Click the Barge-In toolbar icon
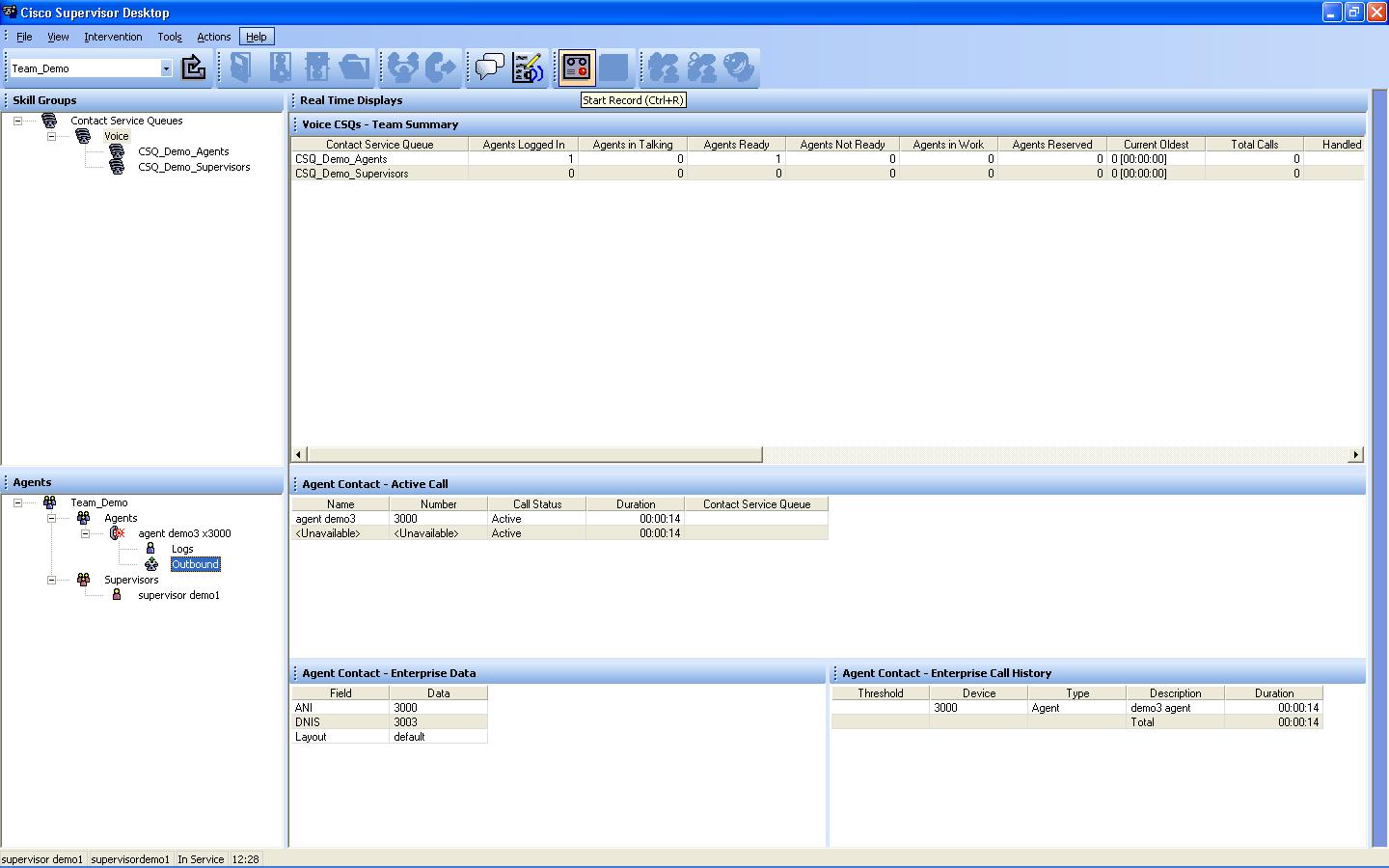Screen dimensions: 1389x868 point(402,68)
